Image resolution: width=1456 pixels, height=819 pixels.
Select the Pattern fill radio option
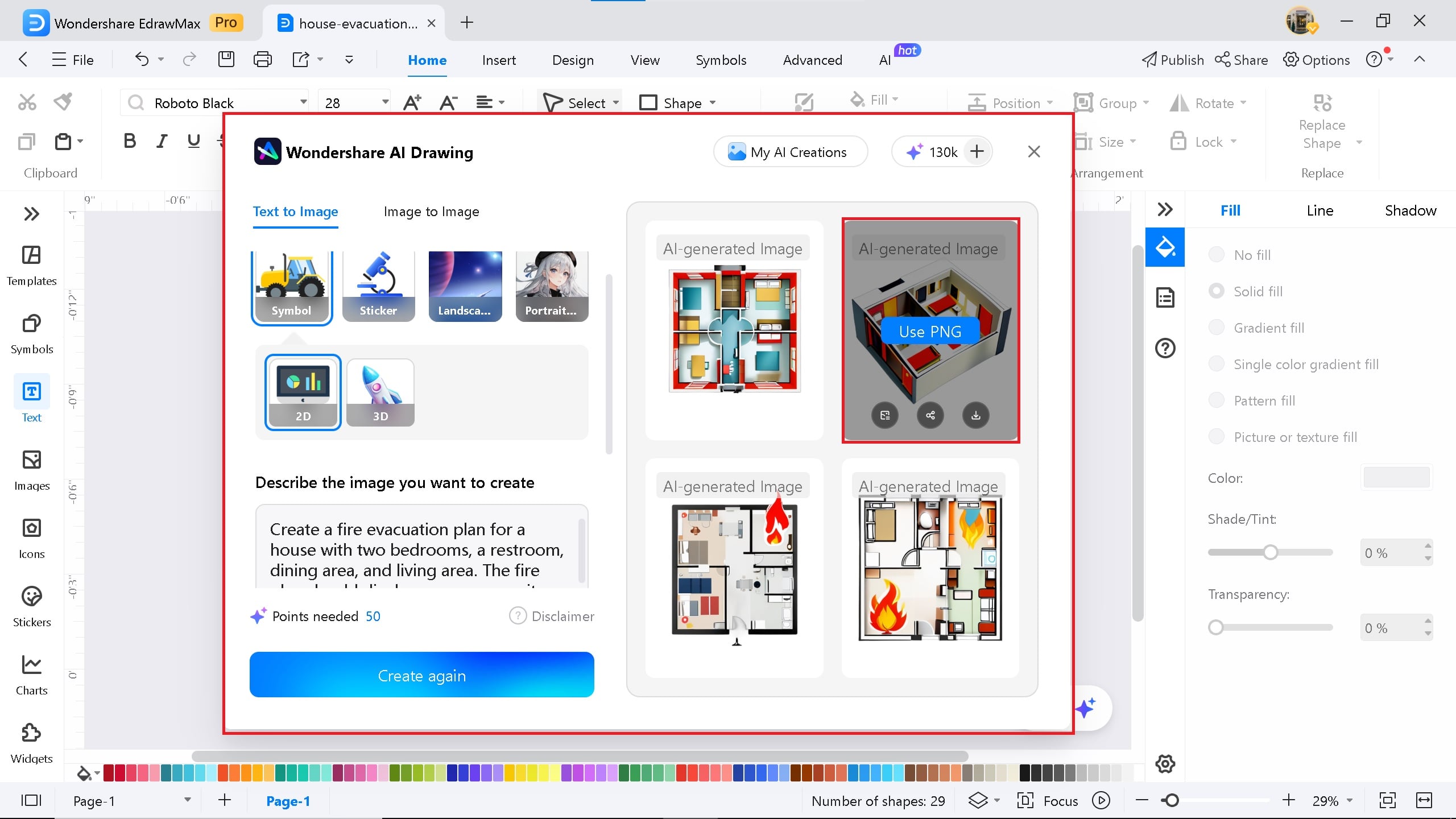pyautogui.click(x=1216, y=400)
